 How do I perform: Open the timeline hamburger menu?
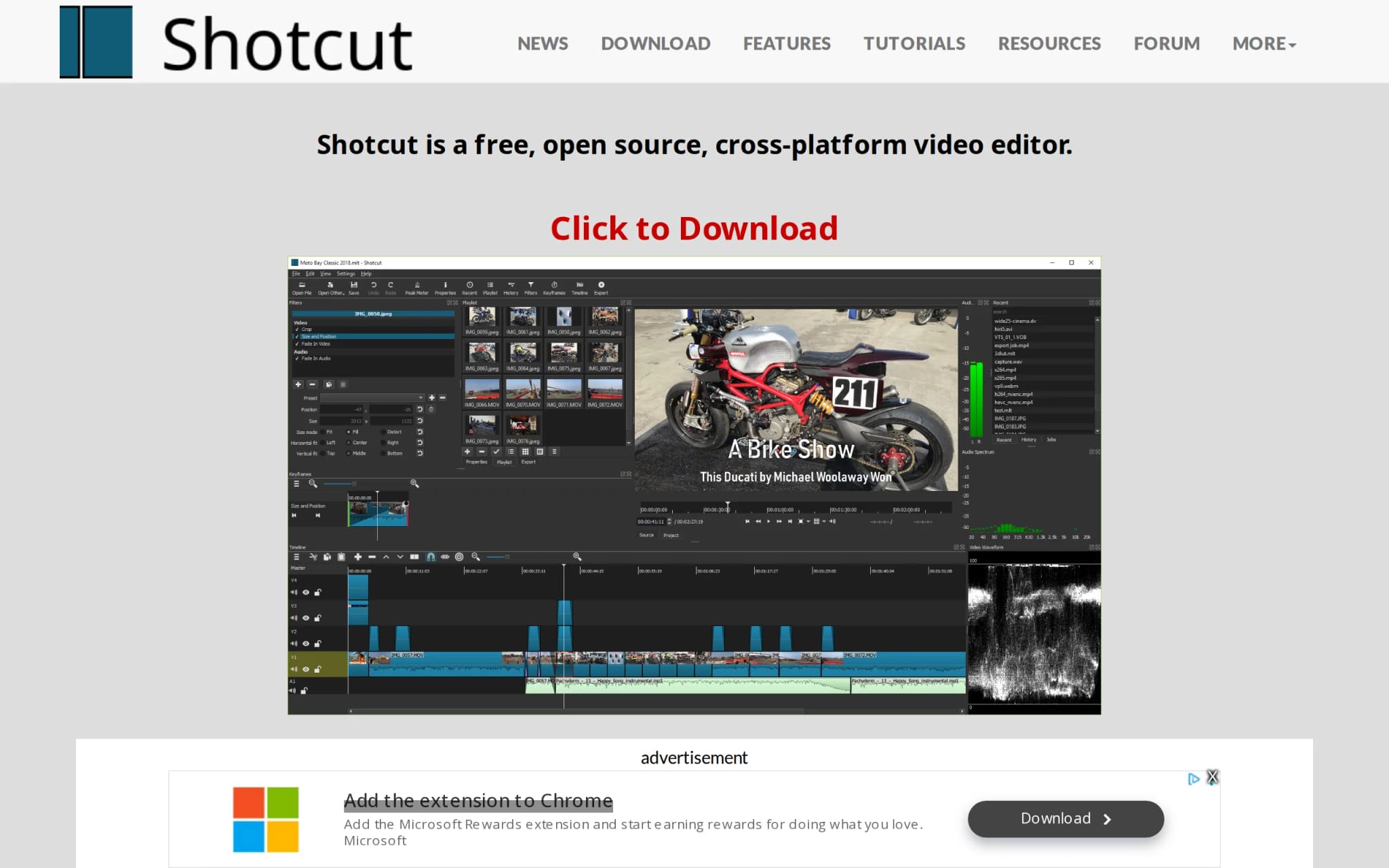pos(296,557)
